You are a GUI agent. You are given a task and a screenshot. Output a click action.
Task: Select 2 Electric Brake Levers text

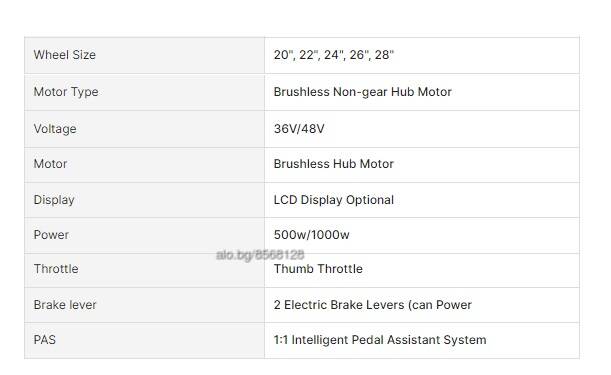point(339,305)
